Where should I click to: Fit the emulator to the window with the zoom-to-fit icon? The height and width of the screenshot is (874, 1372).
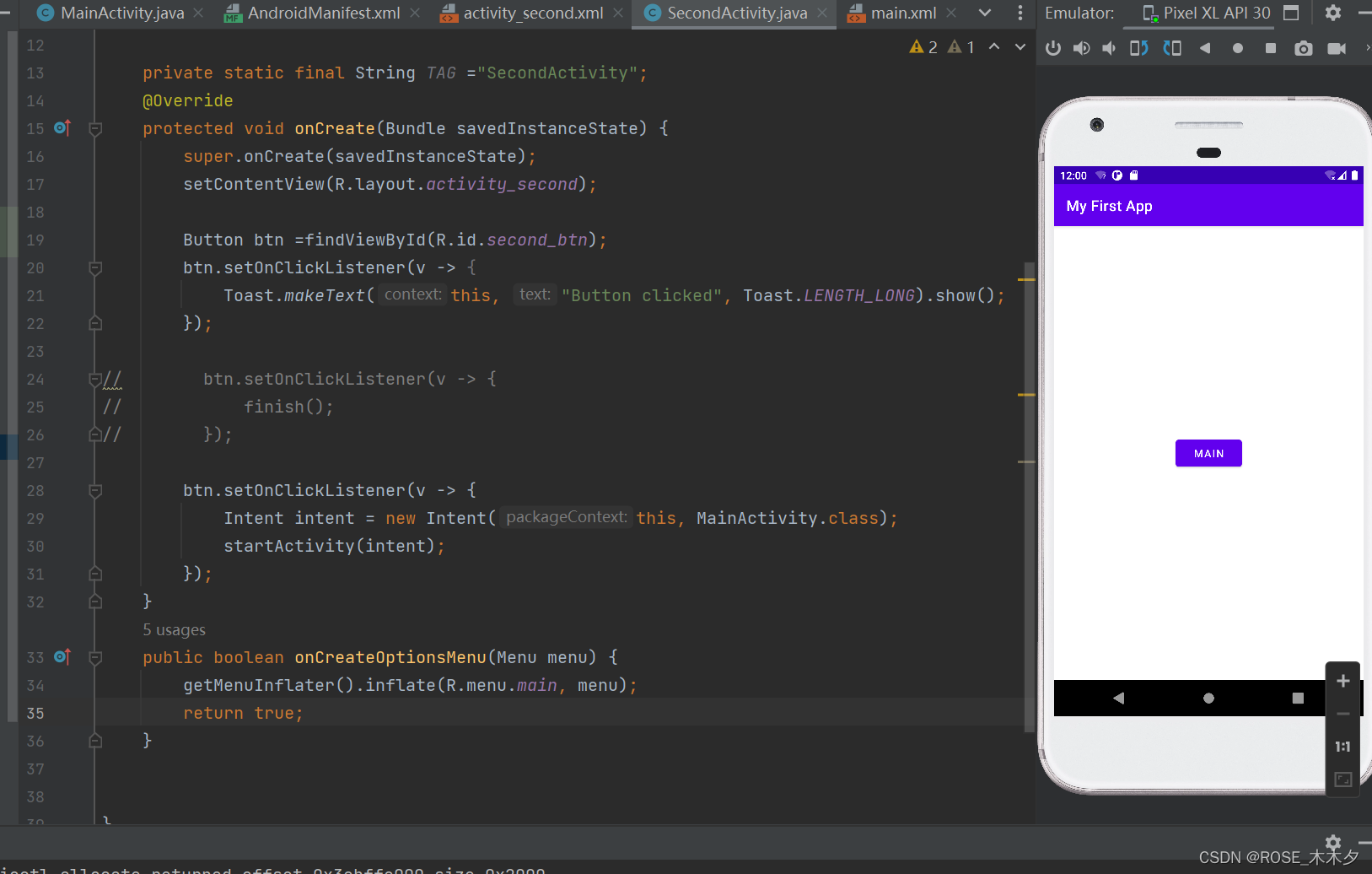coord(1343,780)
